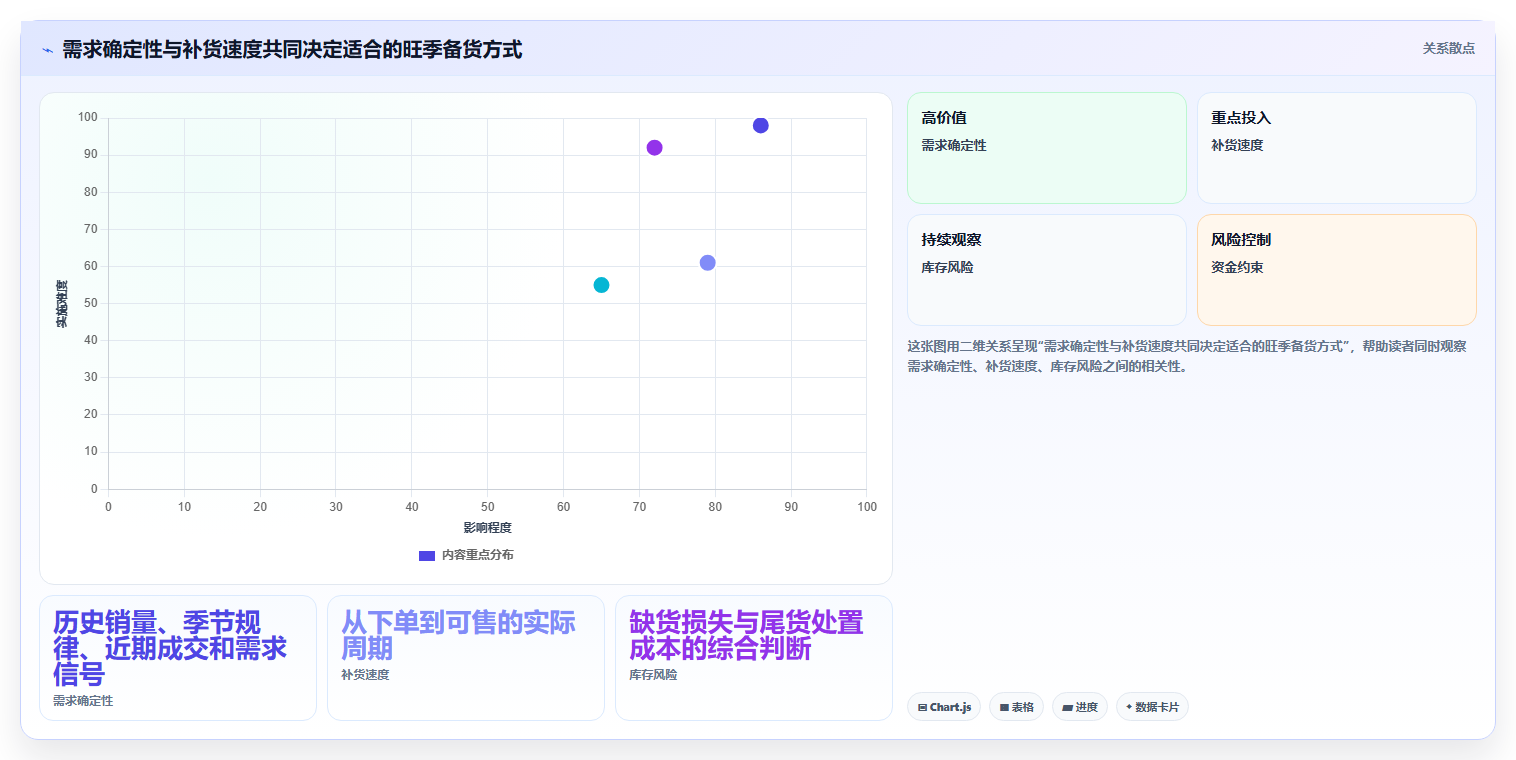Click the main title 需求确定性与补货速度
The image size is (1516, 760).
[x=292, y=49]
